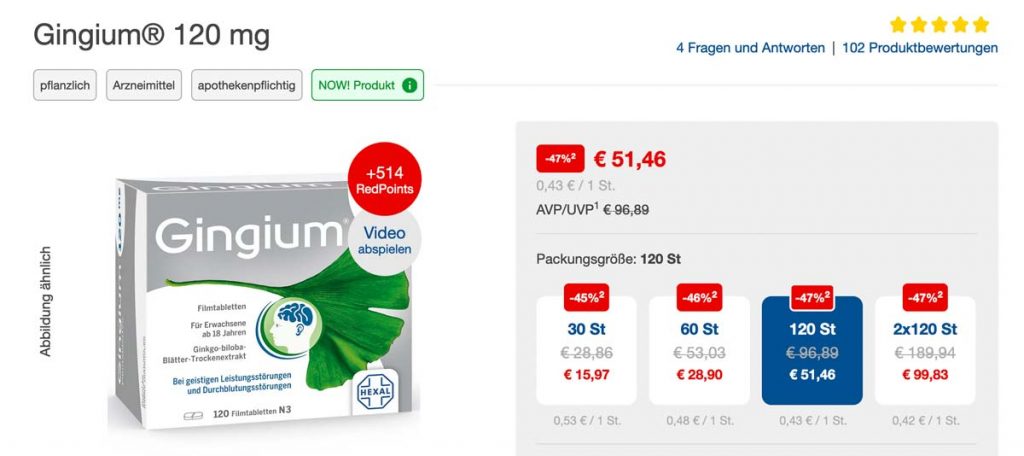Click the pflanzlich tag
The height and width of the screenshot is (456, 1024).
click(65, 86)
